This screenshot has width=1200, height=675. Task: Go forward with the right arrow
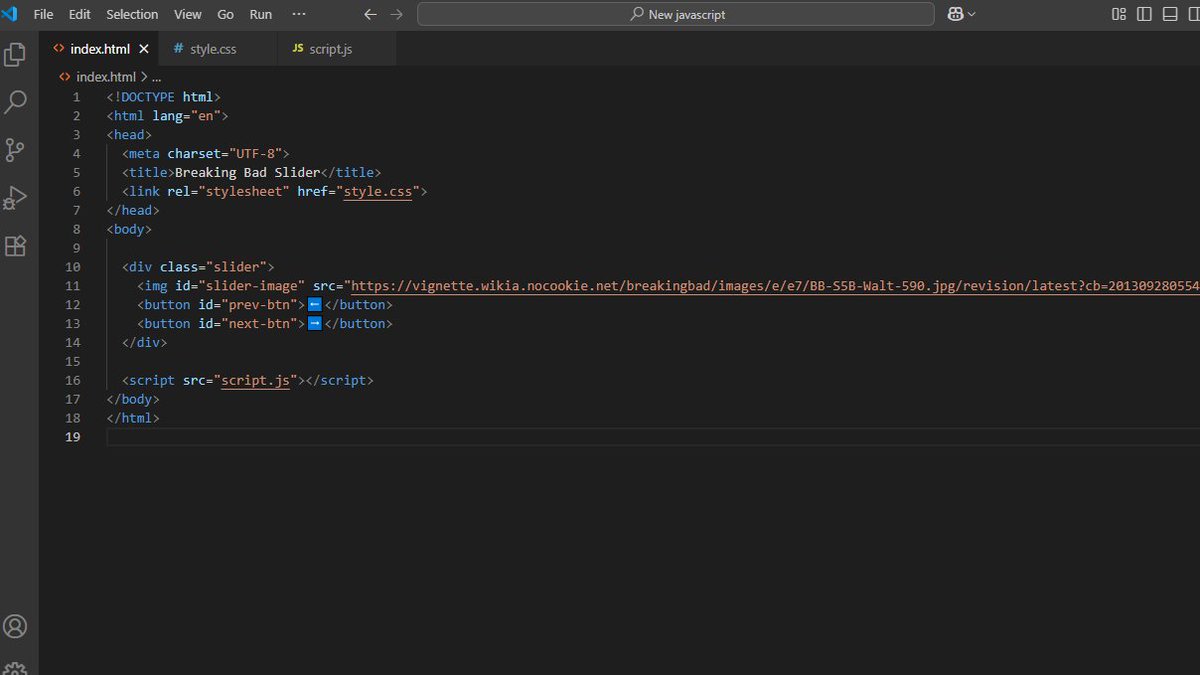coord(397,14)
